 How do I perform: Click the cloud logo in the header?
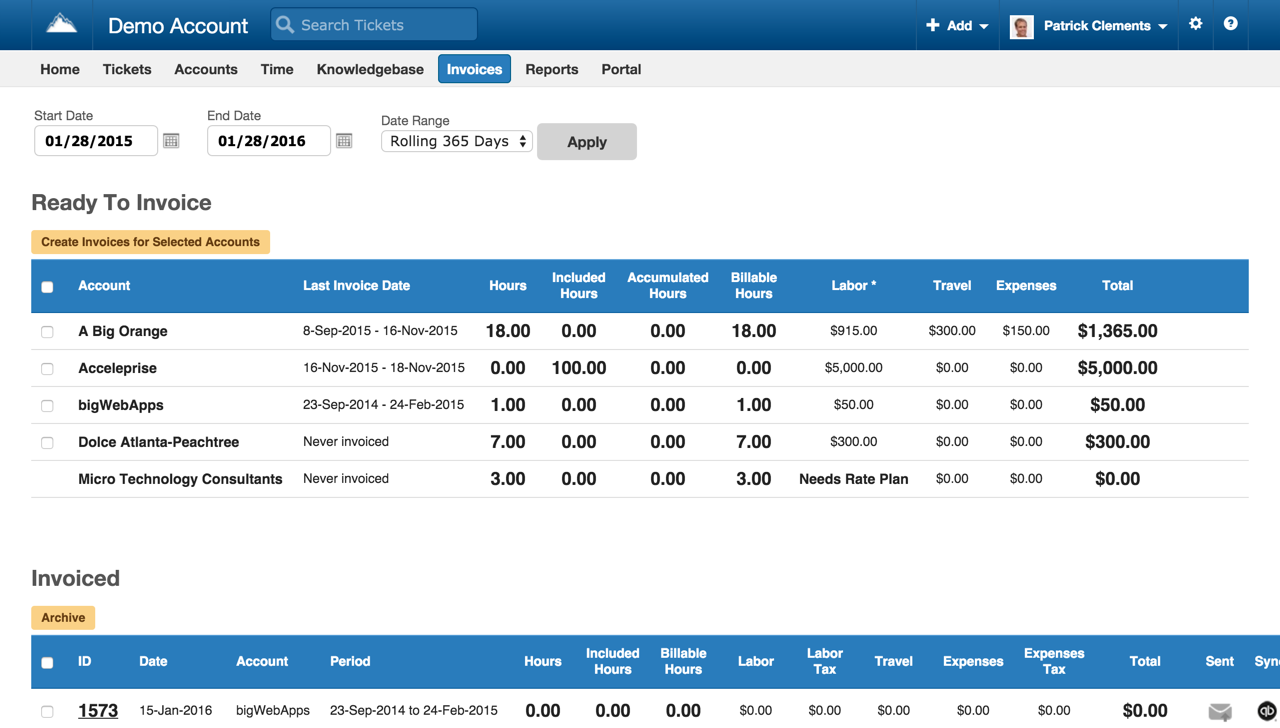[60, 24]
